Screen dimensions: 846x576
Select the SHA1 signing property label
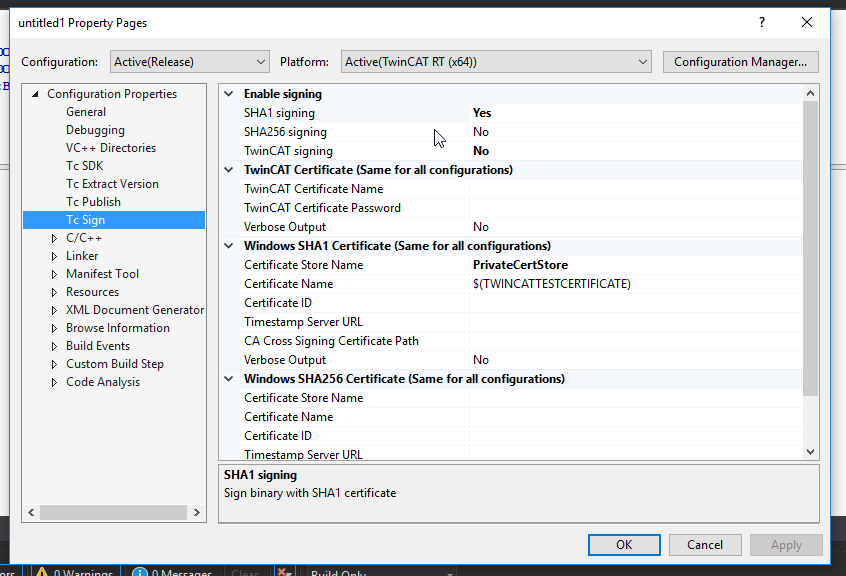(279, 113)
